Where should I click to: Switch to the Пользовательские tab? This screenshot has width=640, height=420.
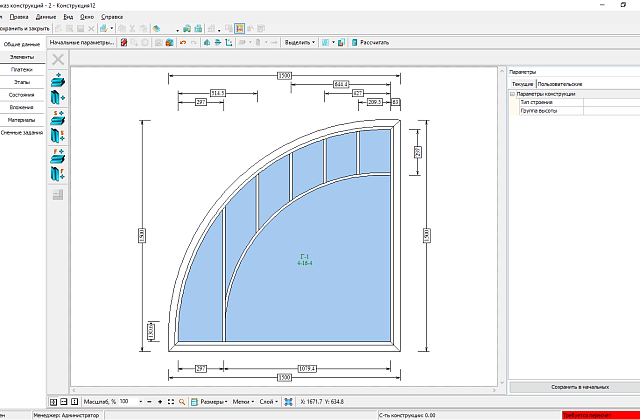[560, 84]
